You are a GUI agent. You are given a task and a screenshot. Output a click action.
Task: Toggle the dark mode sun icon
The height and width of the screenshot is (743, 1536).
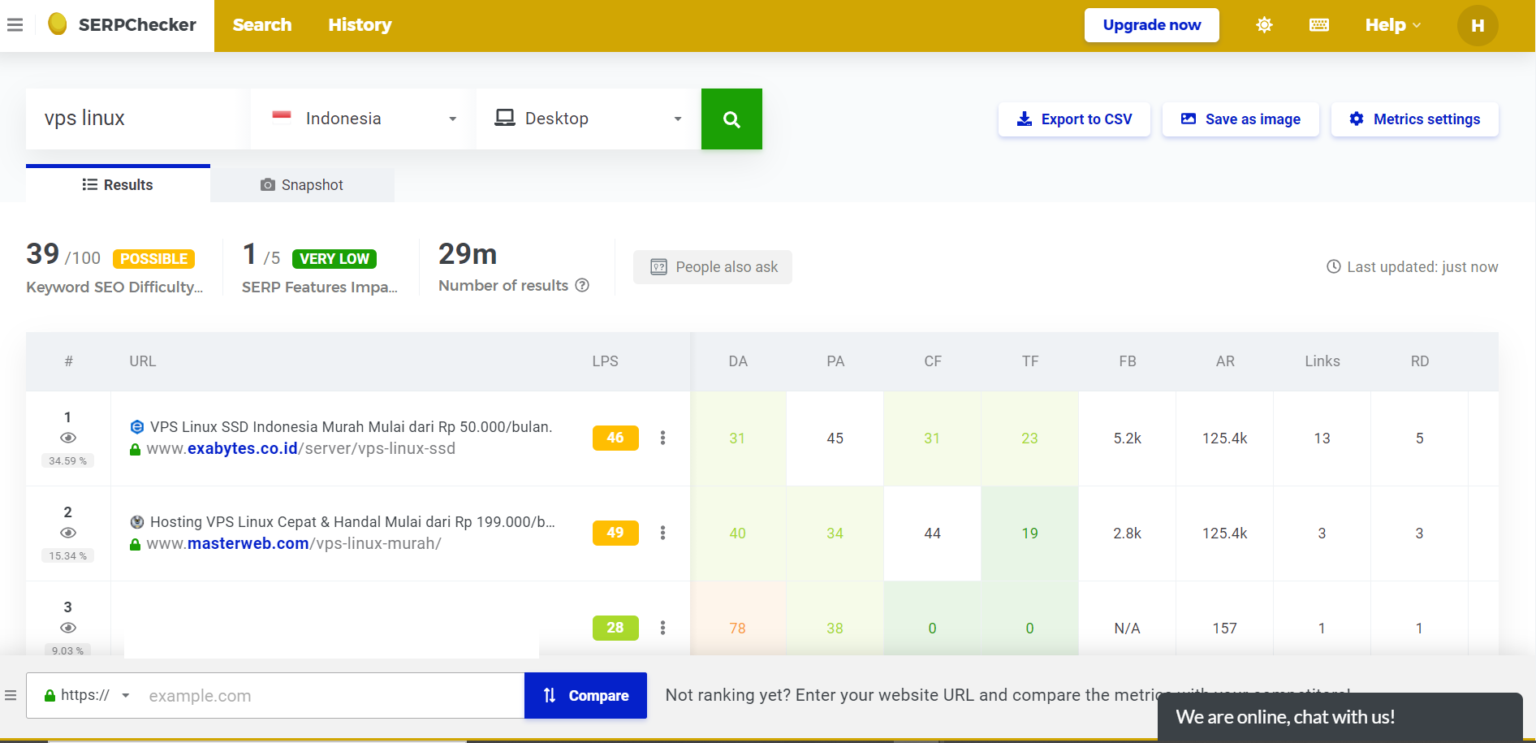click(x=1264, y=25)
